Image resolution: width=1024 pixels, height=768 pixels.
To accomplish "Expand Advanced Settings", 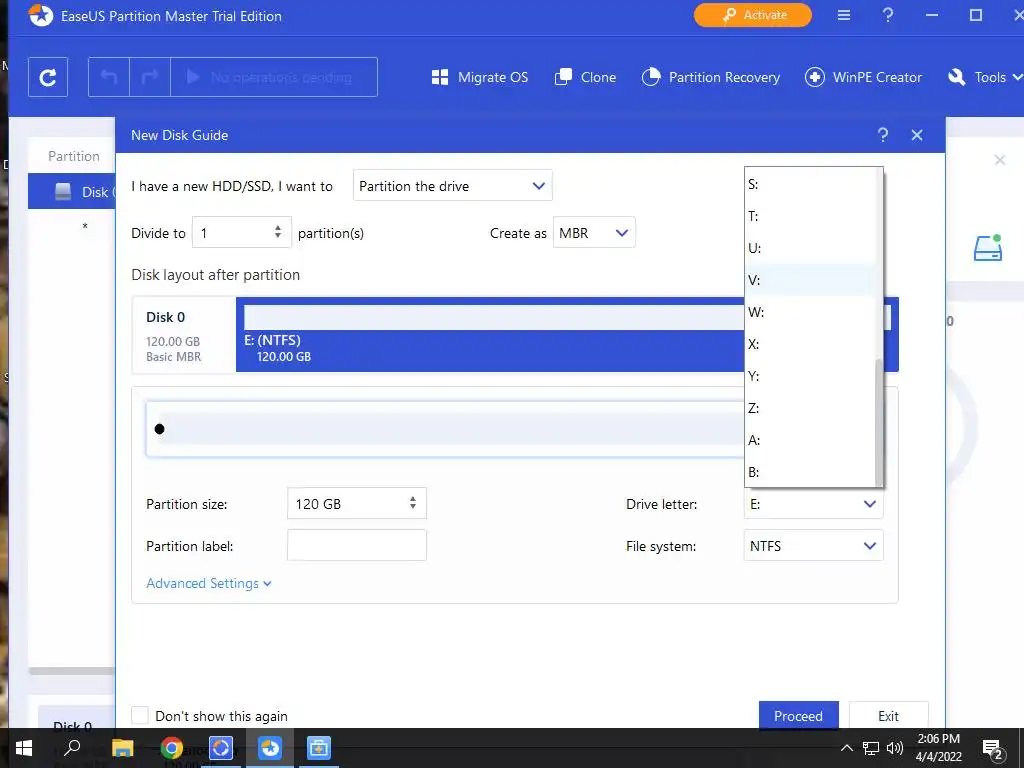I will pos(209,583).
